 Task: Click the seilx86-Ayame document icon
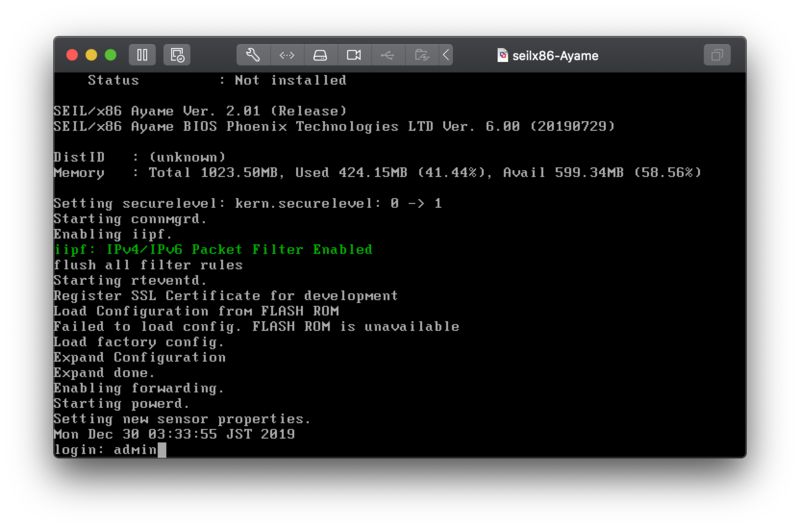(x=503, y=55)
